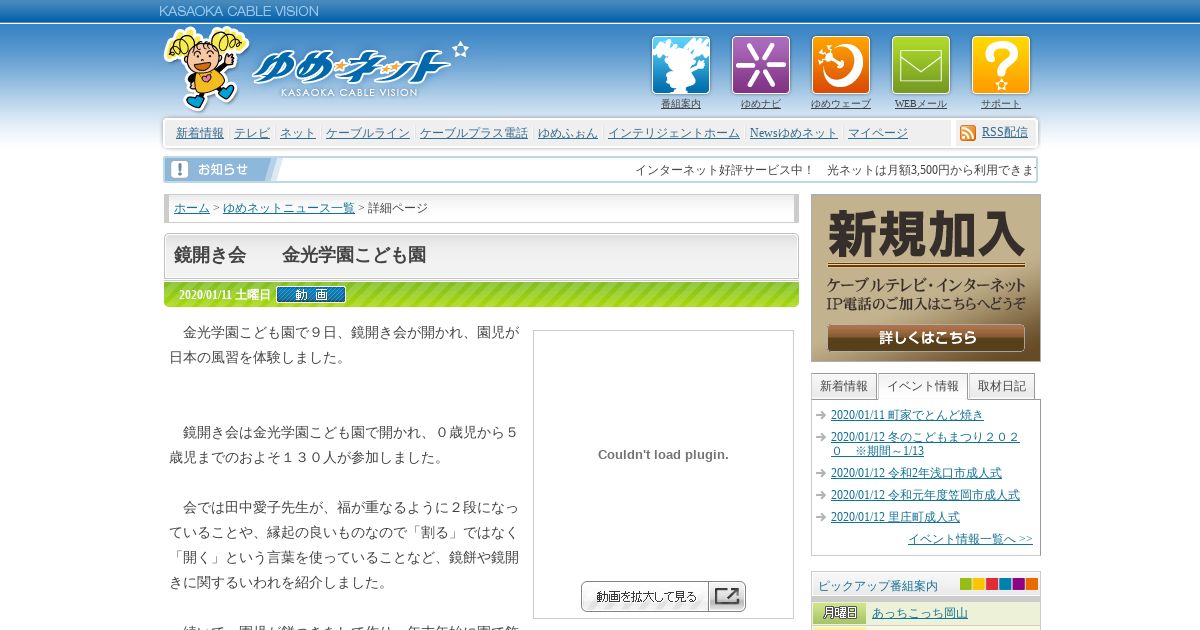This screenshot has width=1200, height=630.
Task: Open あっちこっち岡山 Monday program link
Action: 920,613
